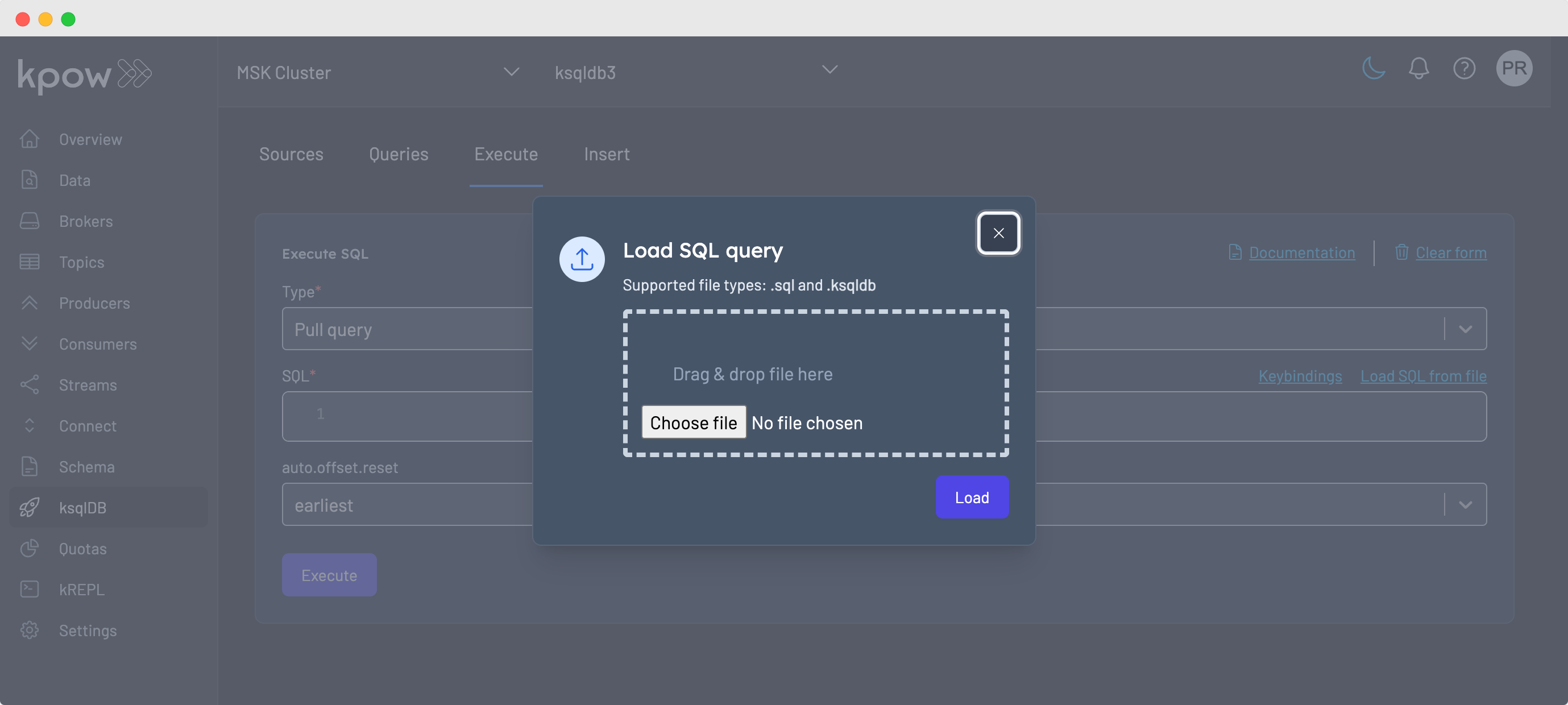This screenshot has width=1568, height=705.
Task: Open the Streams section
Action: coord(88,384)
